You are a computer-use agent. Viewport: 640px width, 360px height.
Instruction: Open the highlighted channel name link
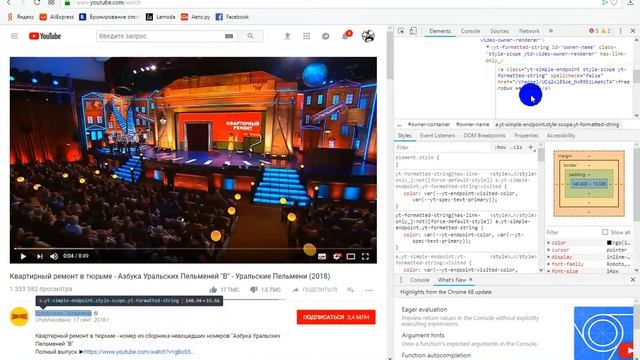tap(63, 313)
